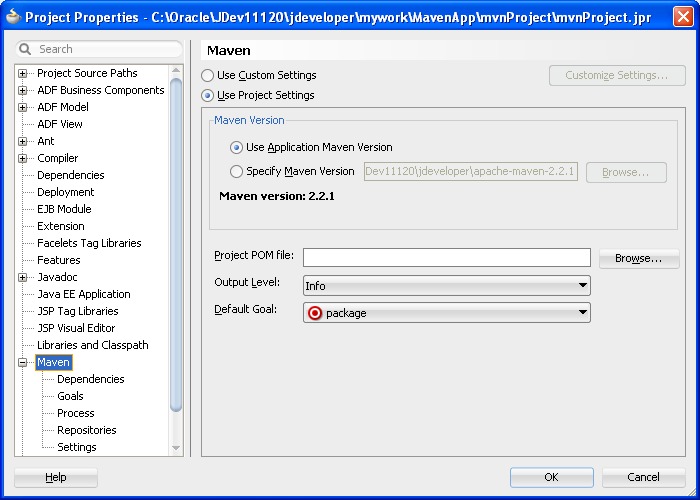The height and width of the screenshot is (500, 700).
Task: Select Libraries and Classpath item
Action: coord(93,345)
